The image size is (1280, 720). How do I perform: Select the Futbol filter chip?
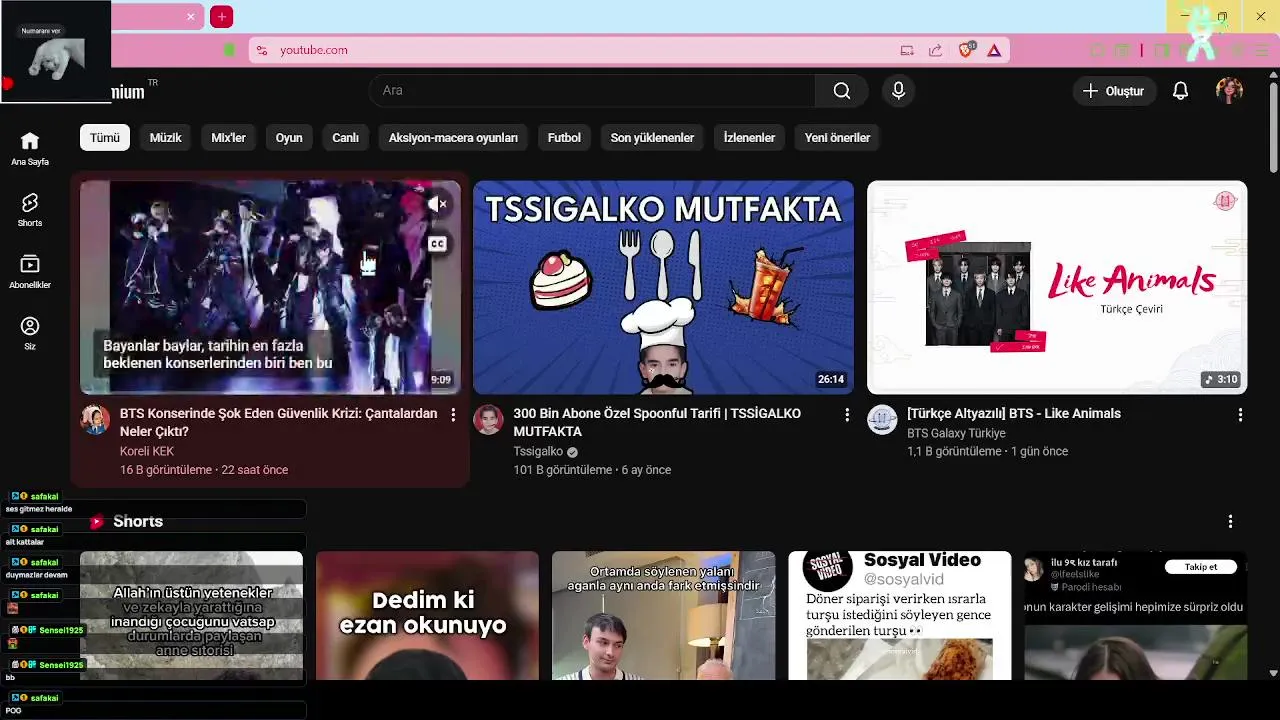(564, 138)
